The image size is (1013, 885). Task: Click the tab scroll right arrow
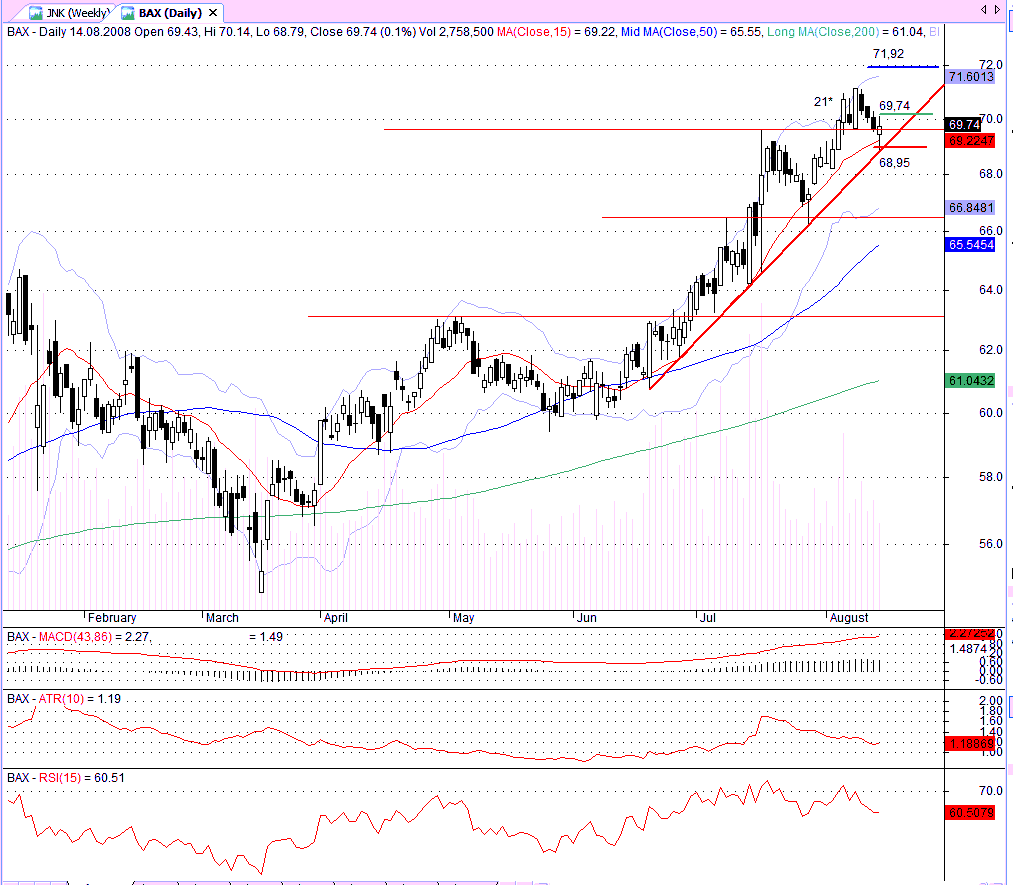coord(997,9)
